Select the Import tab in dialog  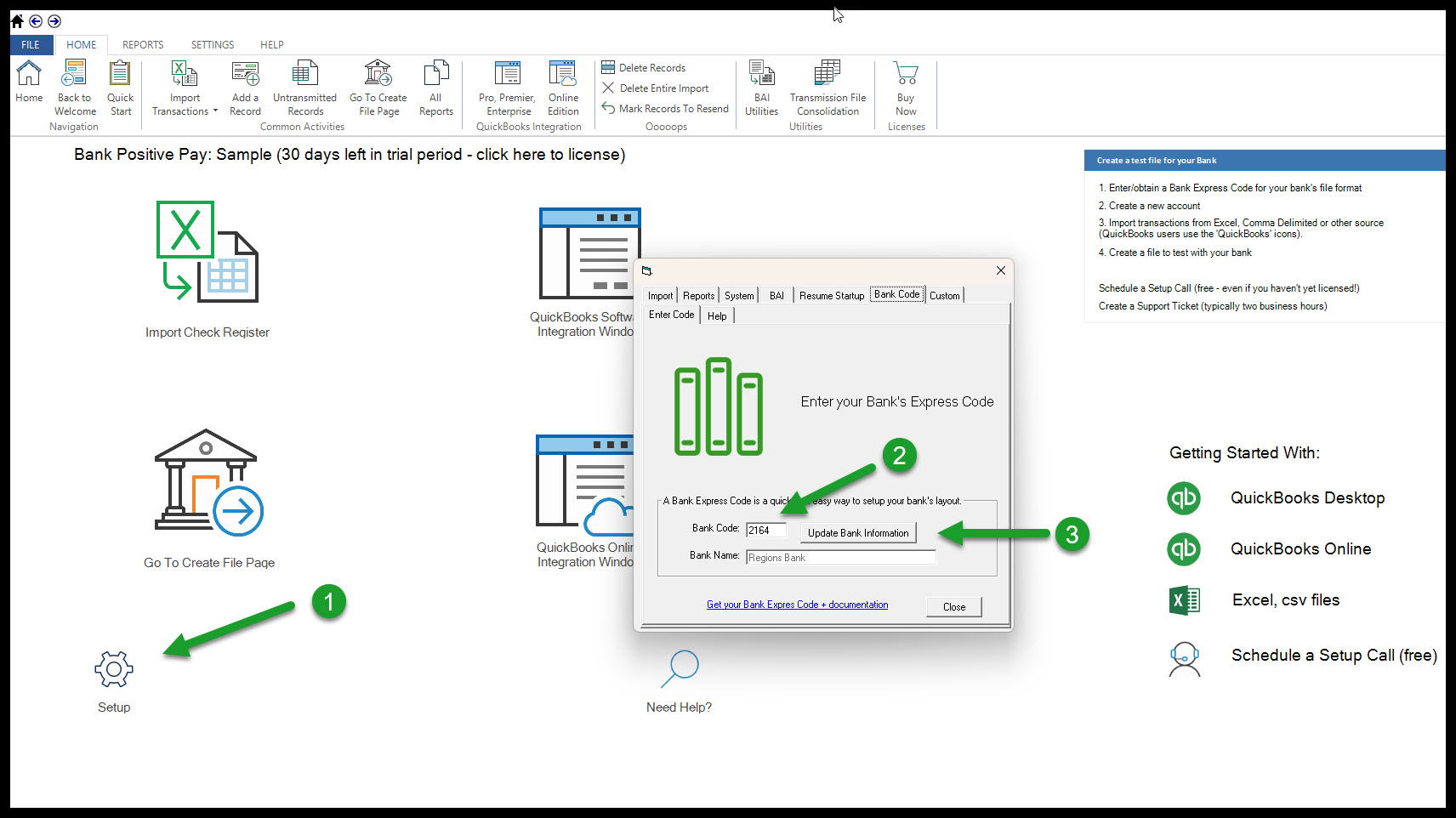tap(660, 296)
